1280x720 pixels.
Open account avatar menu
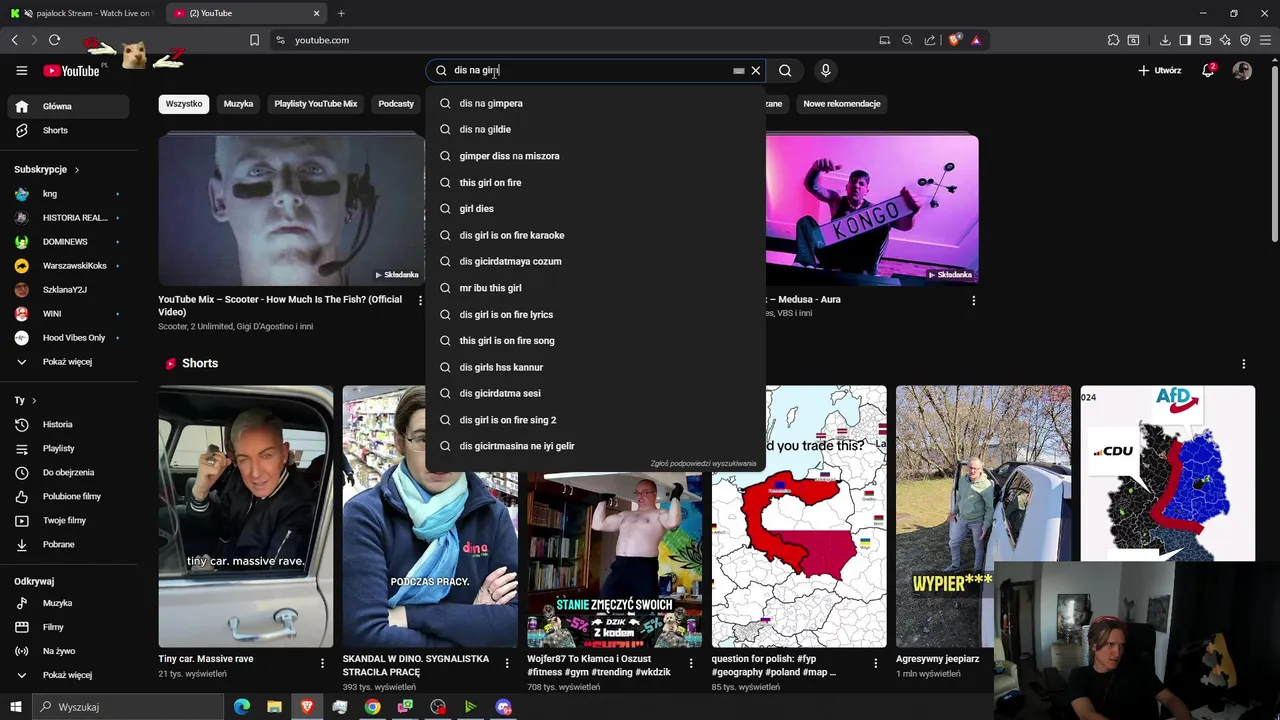click(x=1242, y=70)
